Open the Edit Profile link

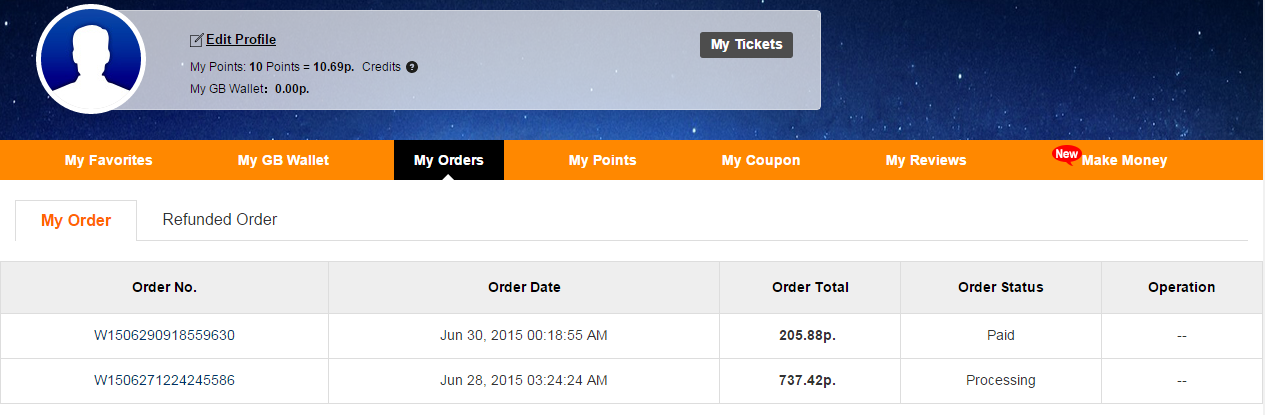coord(241,40)
